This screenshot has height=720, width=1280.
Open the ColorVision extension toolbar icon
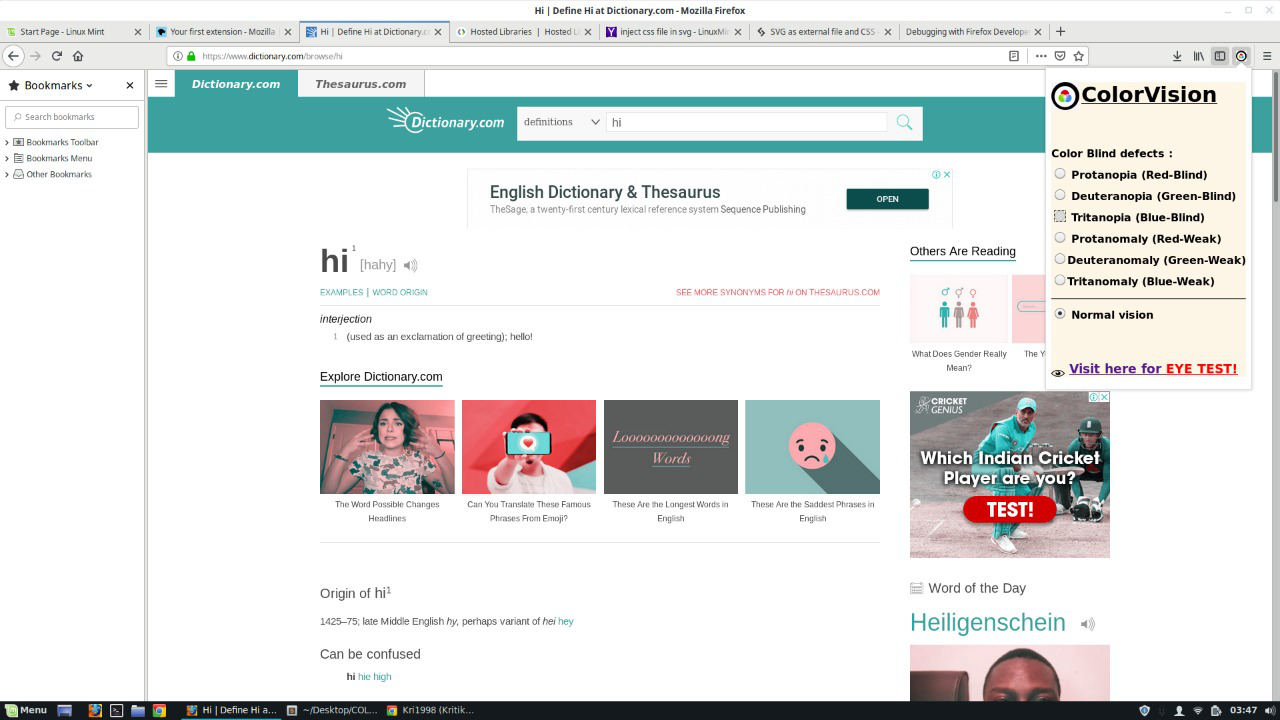(1241, 56)
